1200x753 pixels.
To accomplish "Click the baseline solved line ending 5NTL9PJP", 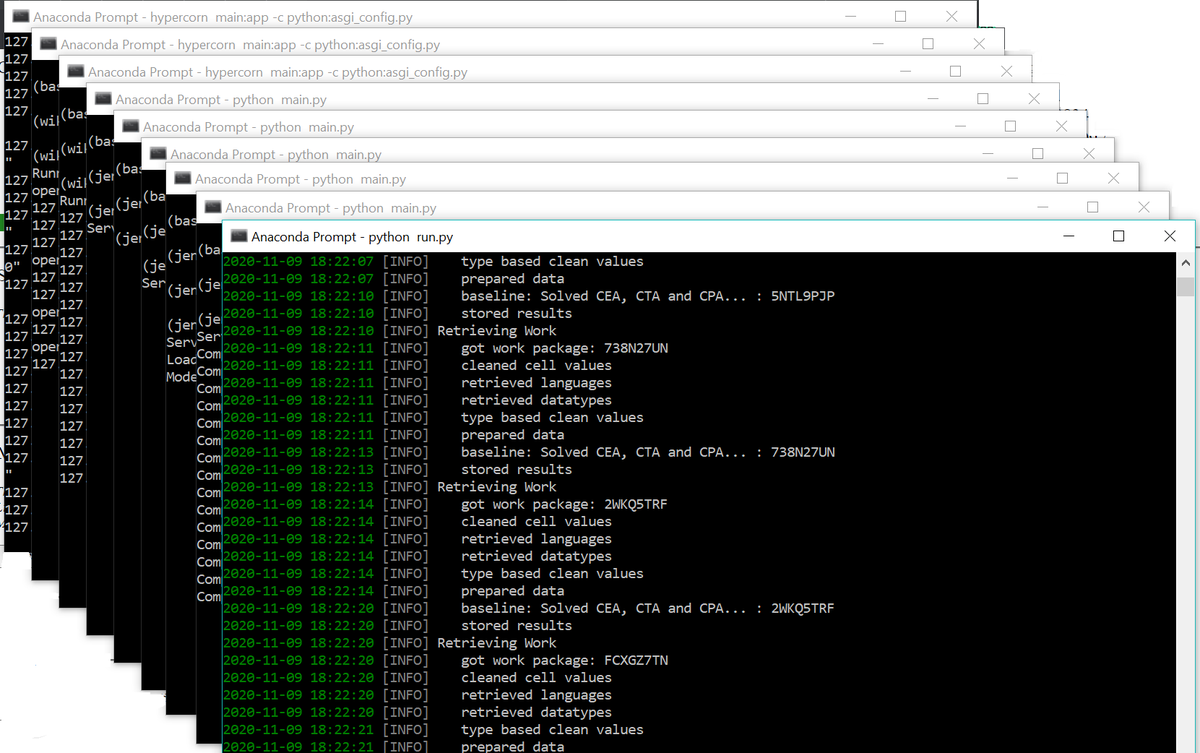I will click(647, 296).
